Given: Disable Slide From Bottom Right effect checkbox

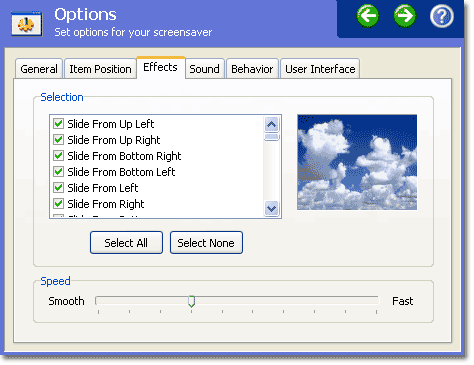Looking at the screenshot, I should pos(58,156).
